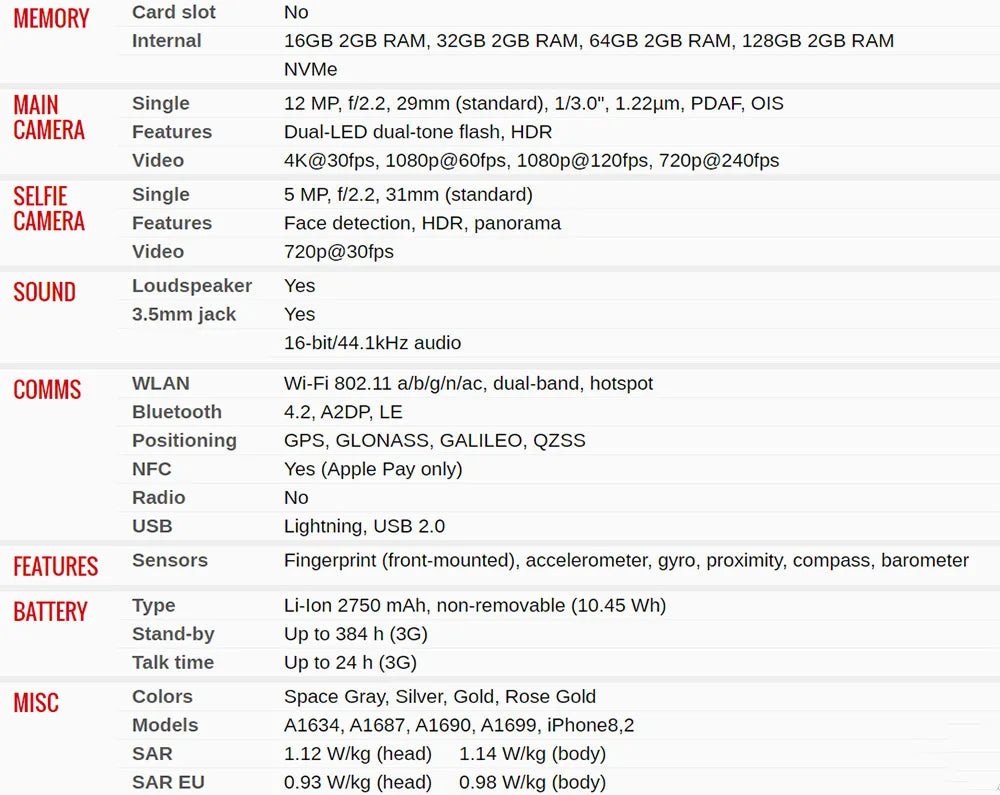This screenshot has height=795, width=1000.
Task: Open the SAR label (not SAR EU)
Action: coord(152,754)
